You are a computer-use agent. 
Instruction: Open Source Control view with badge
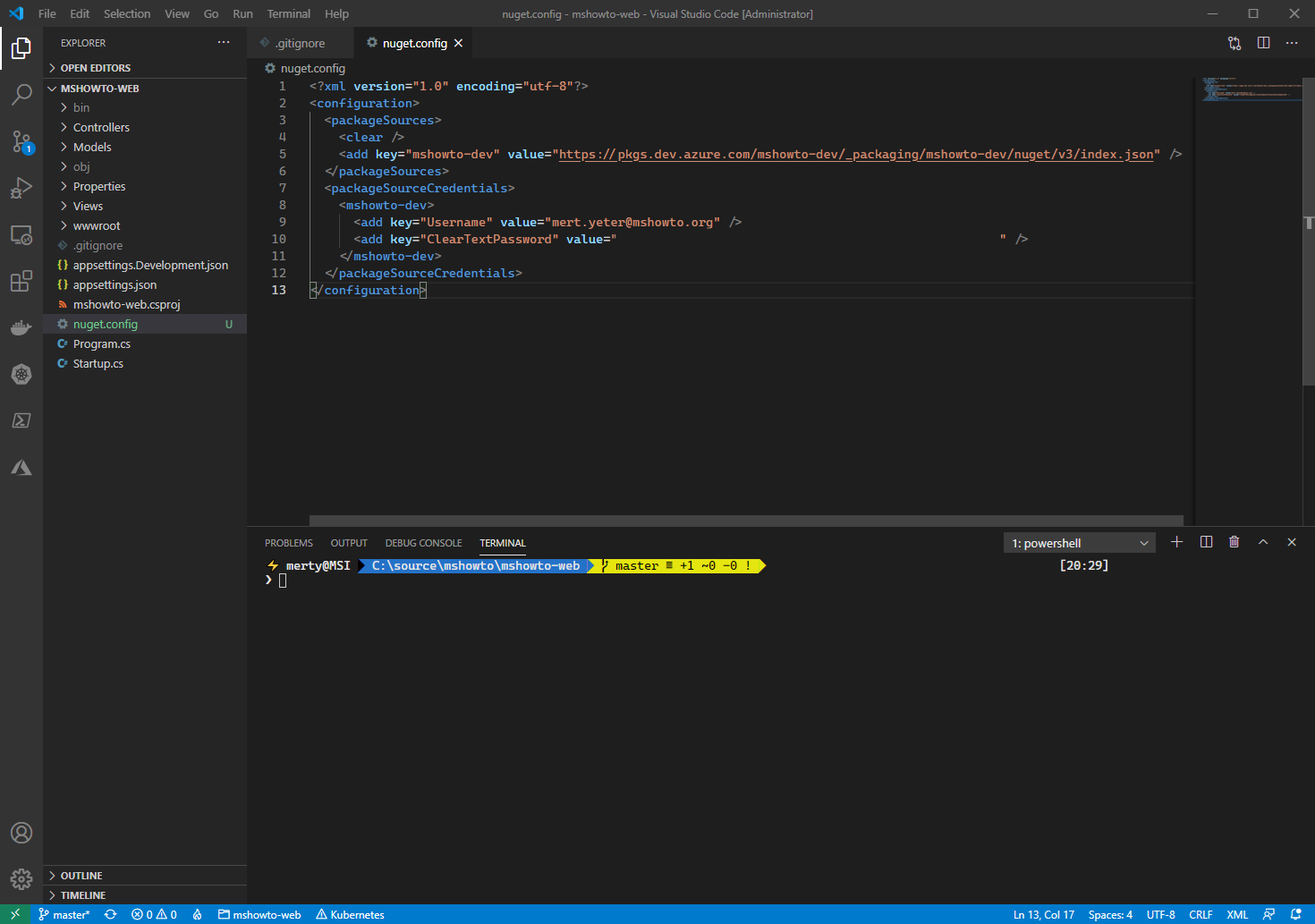[x=21, y=140]
